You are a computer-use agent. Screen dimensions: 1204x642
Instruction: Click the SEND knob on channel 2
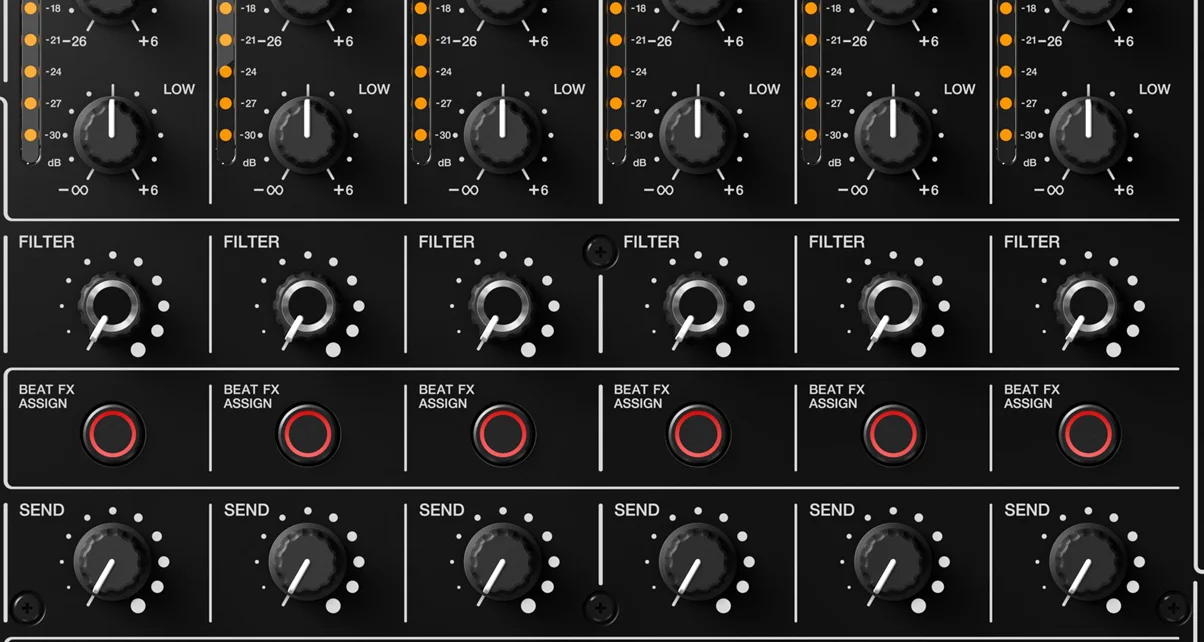pyautogui.click(x=307, y=562)
